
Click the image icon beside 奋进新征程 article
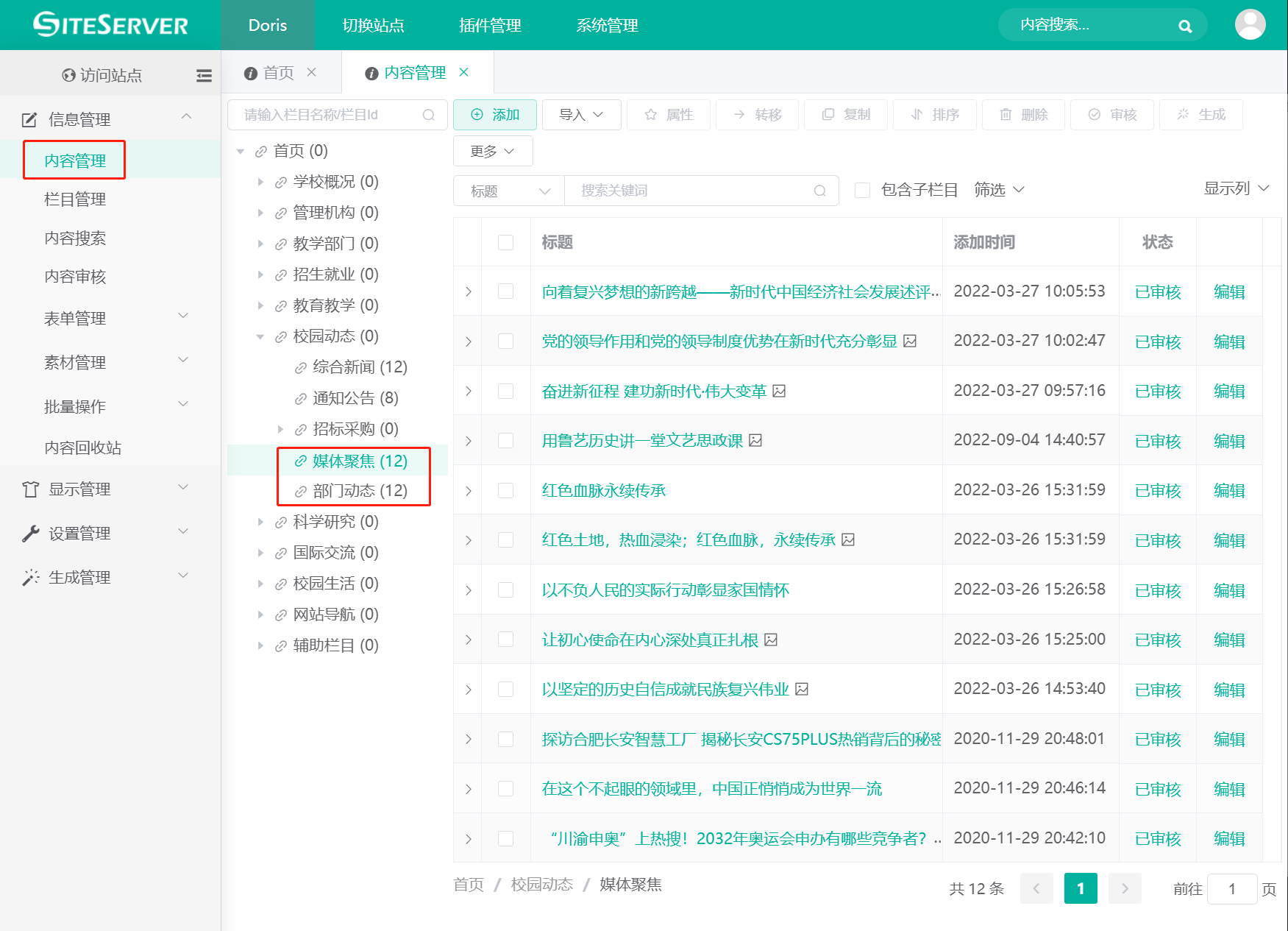[x=780, y=391]
